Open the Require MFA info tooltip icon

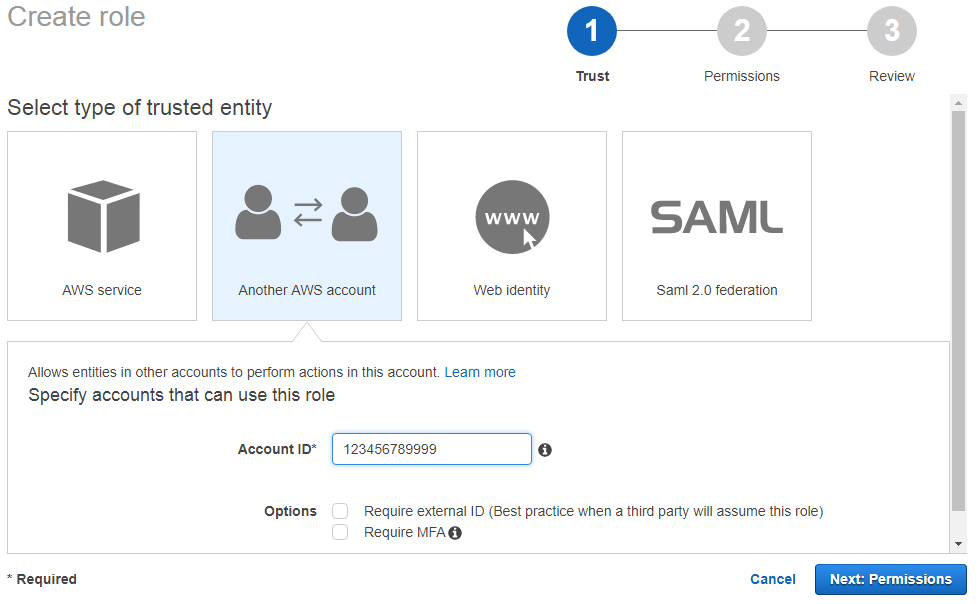(x=456, y=532)
